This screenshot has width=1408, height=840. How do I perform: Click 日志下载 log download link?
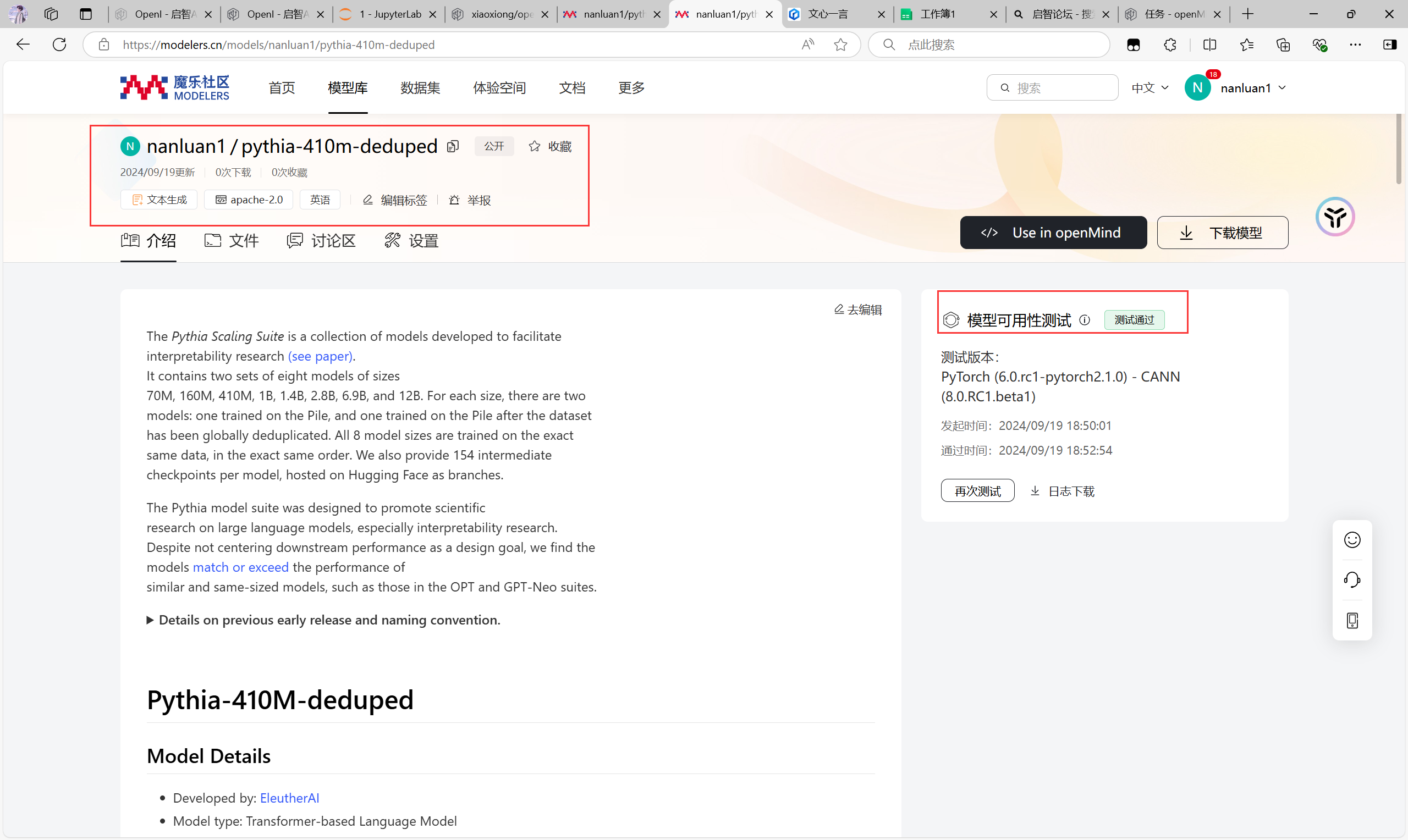click(x=1062, y=491)
